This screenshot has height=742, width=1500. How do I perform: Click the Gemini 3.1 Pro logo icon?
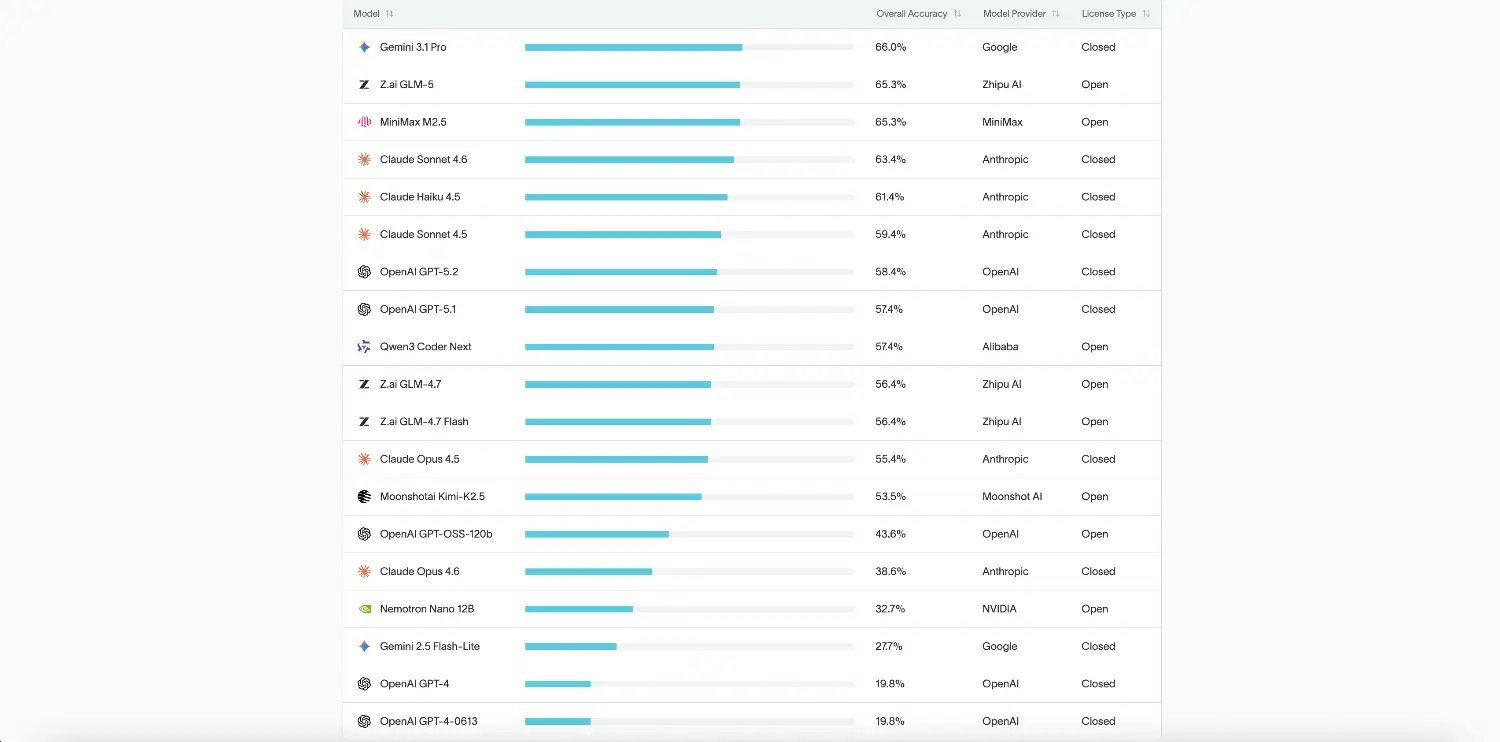(x=364, y=47)
